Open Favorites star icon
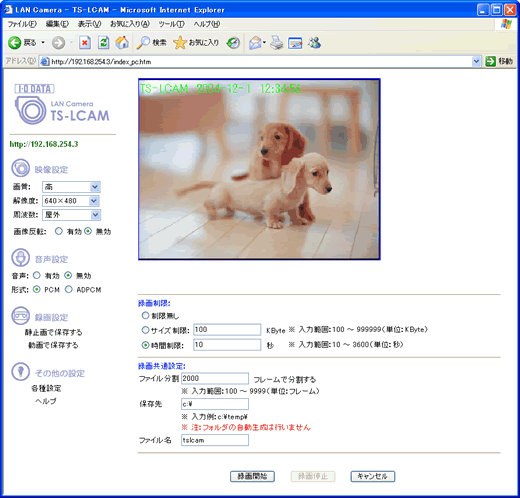This screenshot has height=498, width=520. tap(180, 43)
